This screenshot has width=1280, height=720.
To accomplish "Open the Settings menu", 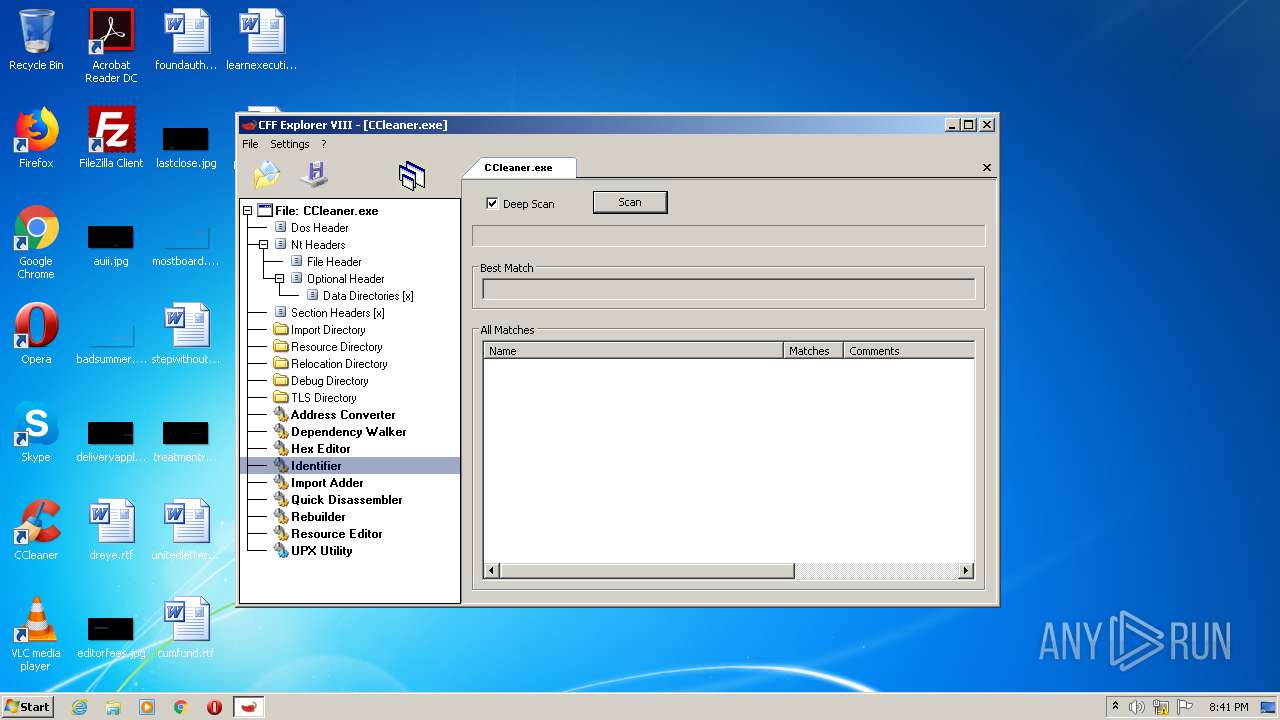I will 290,144.
